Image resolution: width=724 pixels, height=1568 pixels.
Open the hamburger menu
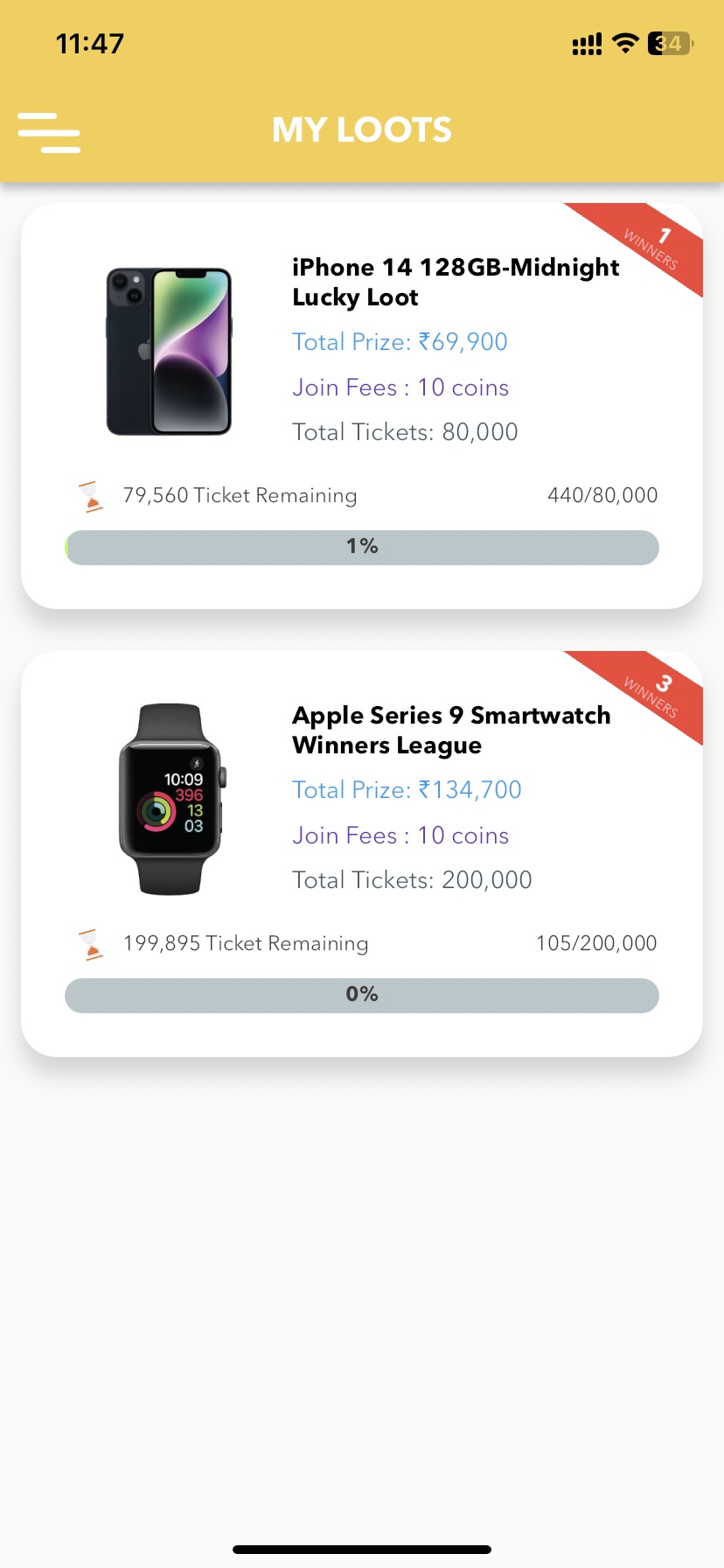[49, 132]
